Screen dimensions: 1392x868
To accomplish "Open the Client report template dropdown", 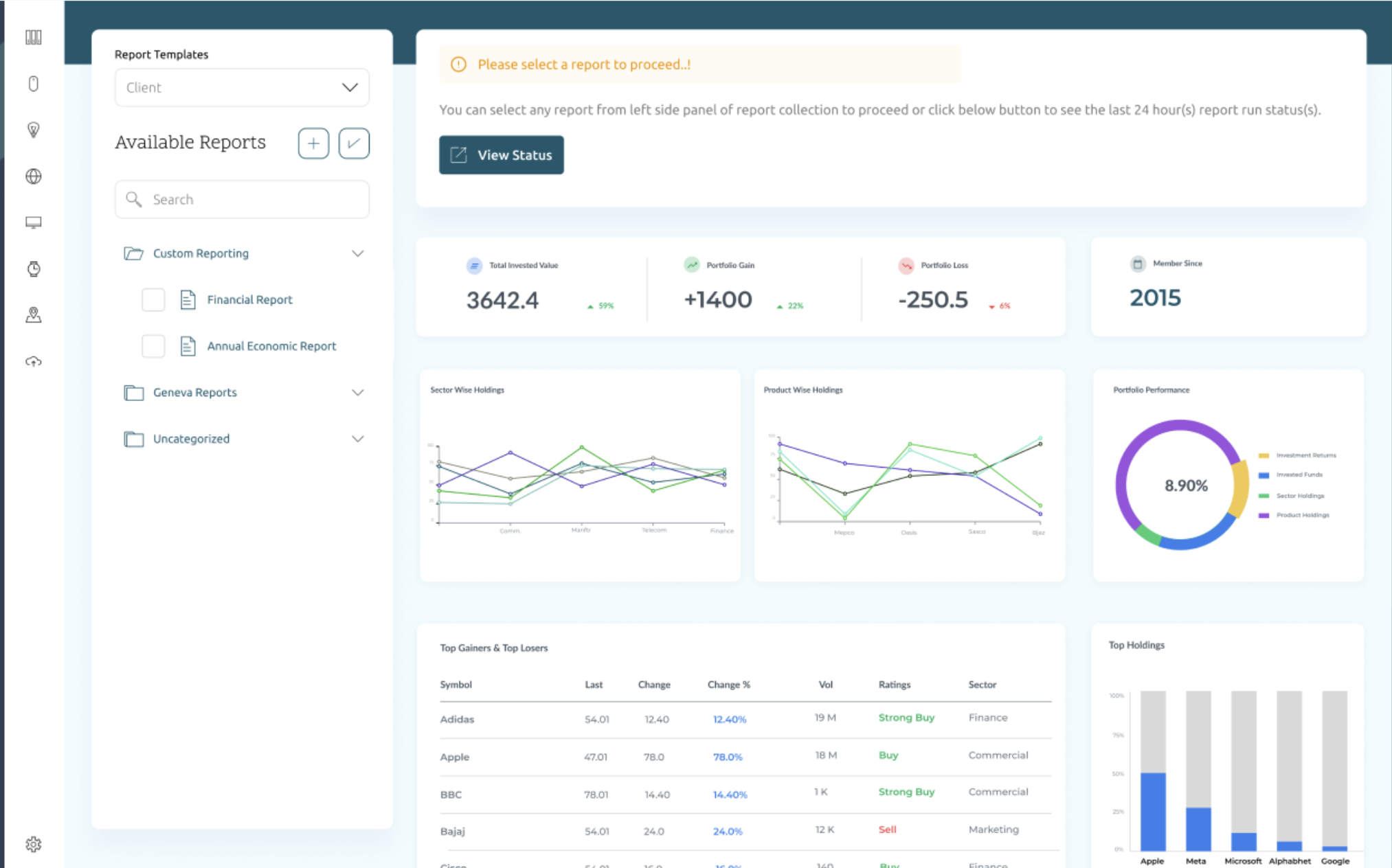I will [242, 88].
